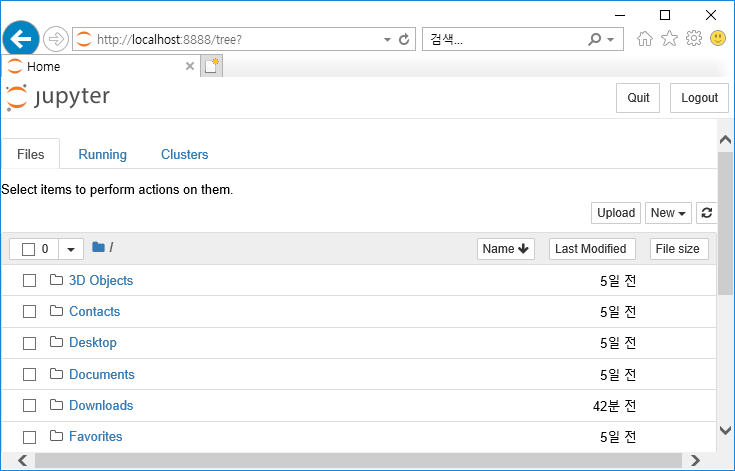Click the folder icon beside Documents

pos(56,374)
